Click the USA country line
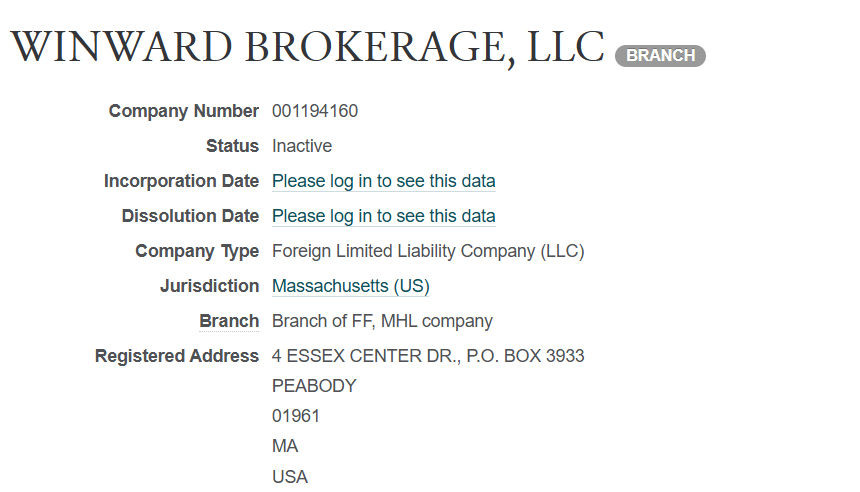The width and height of the screenshot is (860, 492). tap(289, 476)
